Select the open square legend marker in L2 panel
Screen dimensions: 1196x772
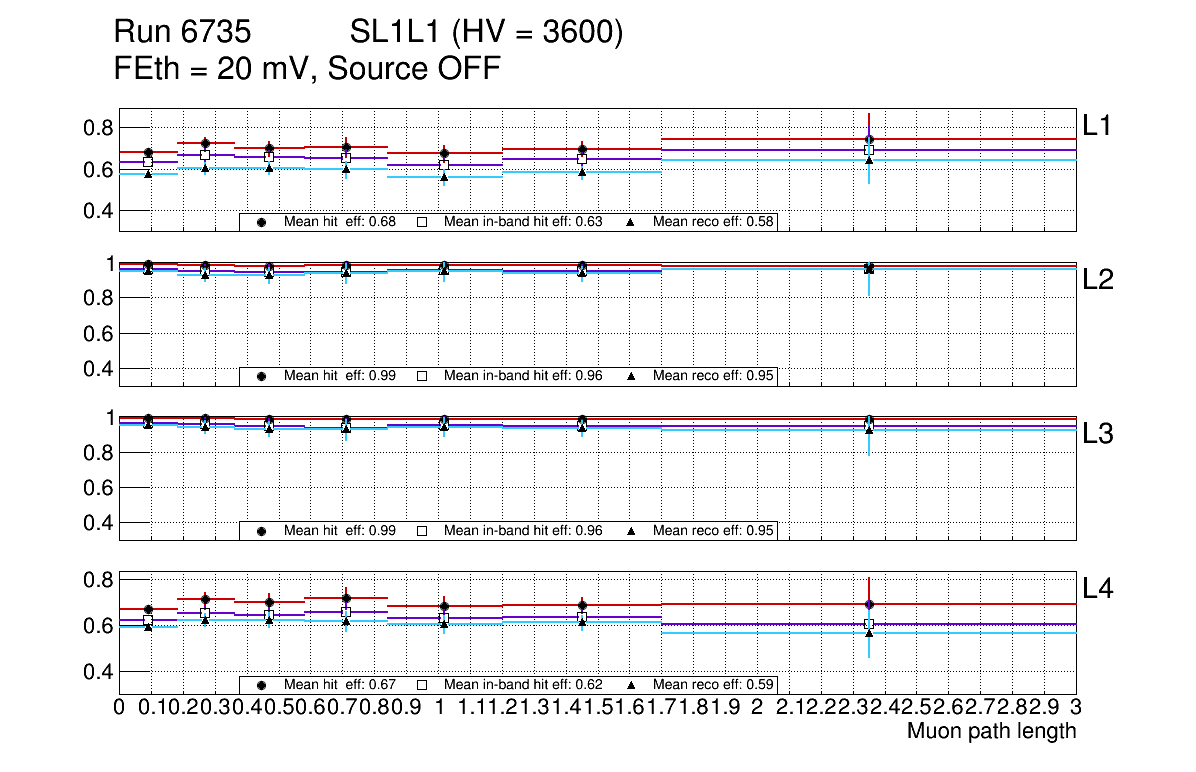click(x=422, y=376)
